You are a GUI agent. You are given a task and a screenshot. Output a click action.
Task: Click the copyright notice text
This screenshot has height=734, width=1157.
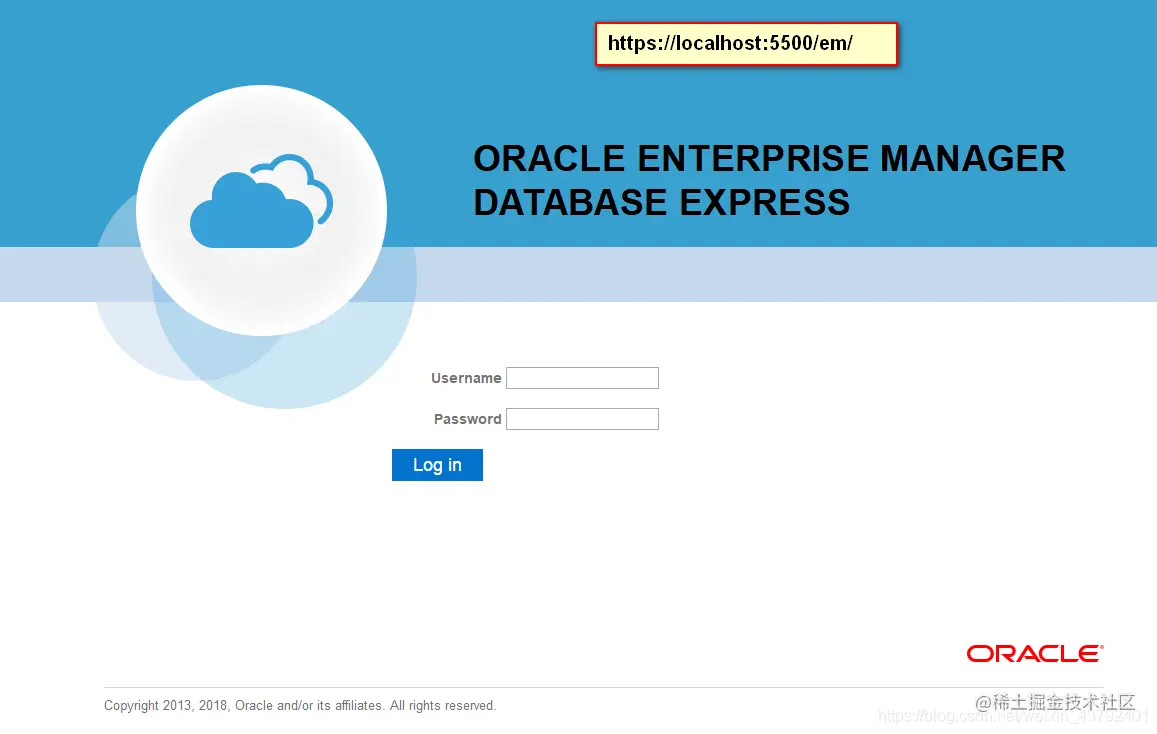point(300,705)
